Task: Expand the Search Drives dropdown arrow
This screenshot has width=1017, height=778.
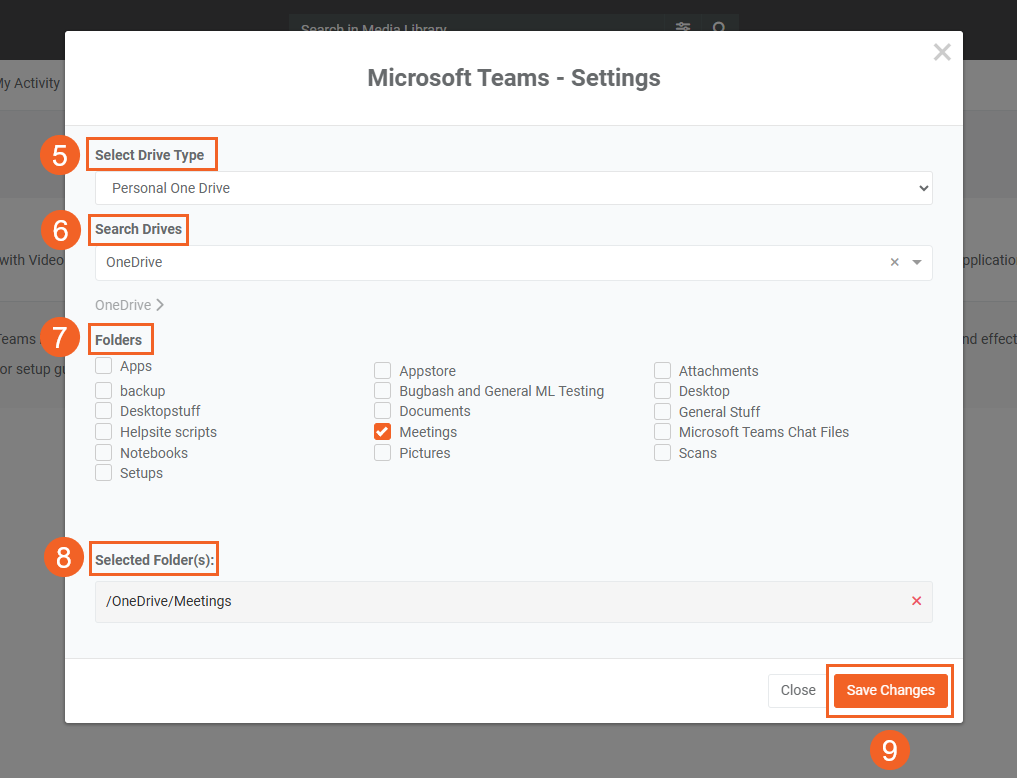Action: [917, 263]
